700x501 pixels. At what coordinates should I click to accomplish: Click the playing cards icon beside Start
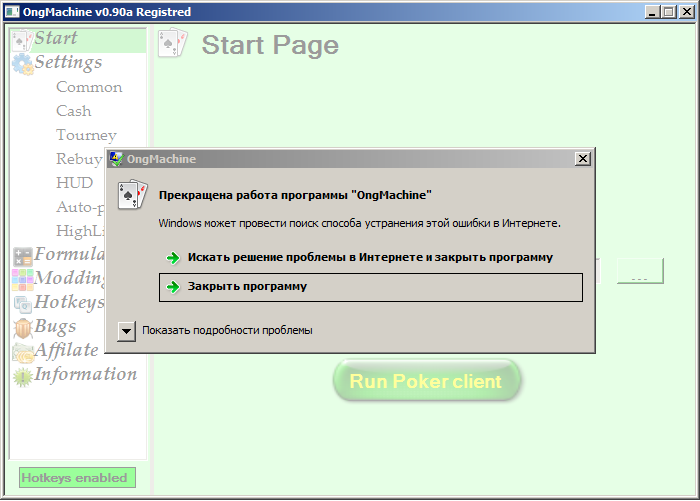[x=22, y=40]
